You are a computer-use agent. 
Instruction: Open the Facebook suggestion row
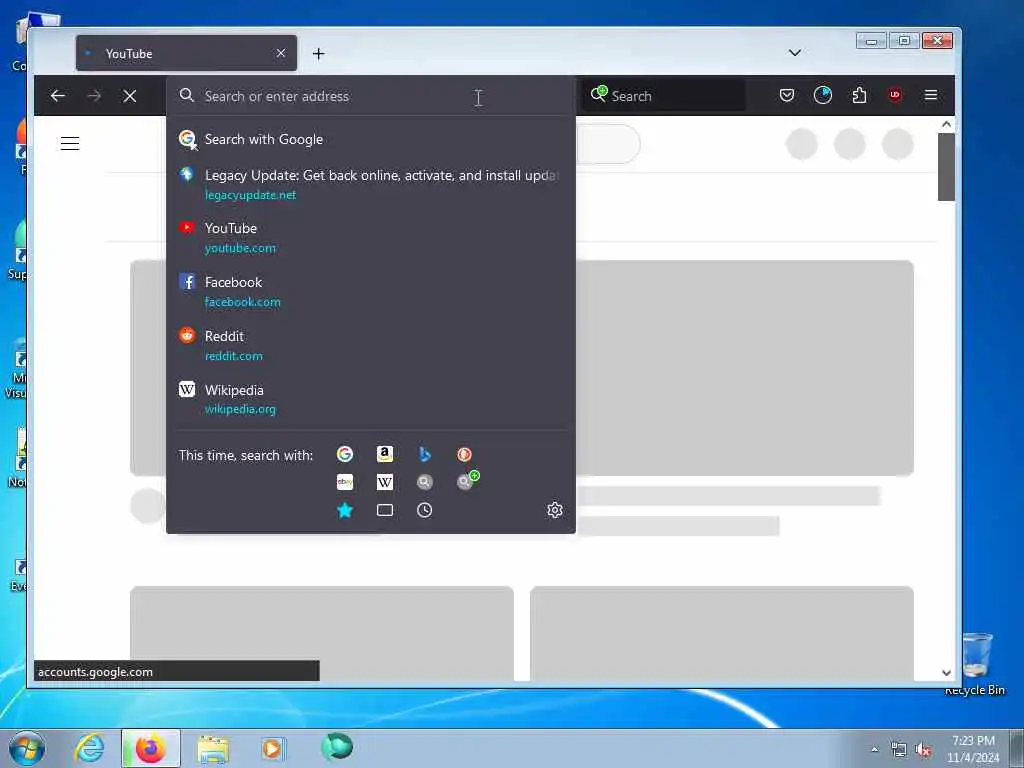[371, 291]
